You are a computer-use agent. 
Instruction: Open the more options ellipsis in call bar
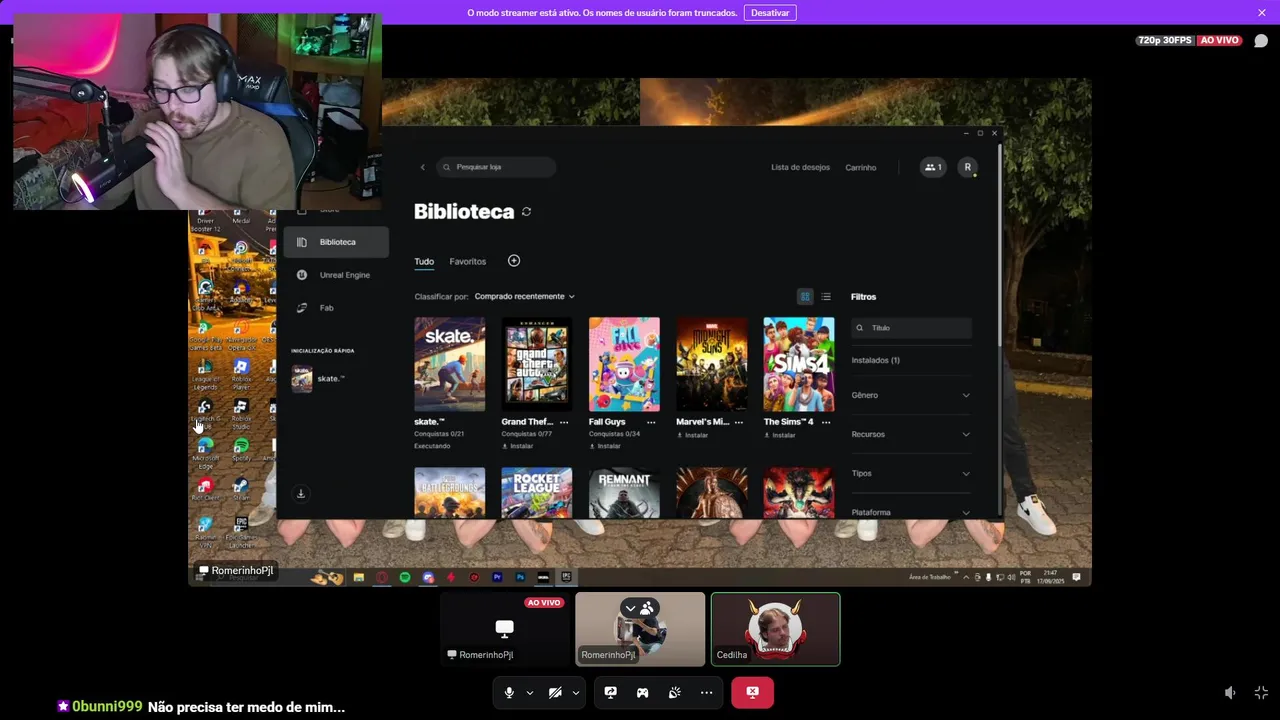pos(706,692)
